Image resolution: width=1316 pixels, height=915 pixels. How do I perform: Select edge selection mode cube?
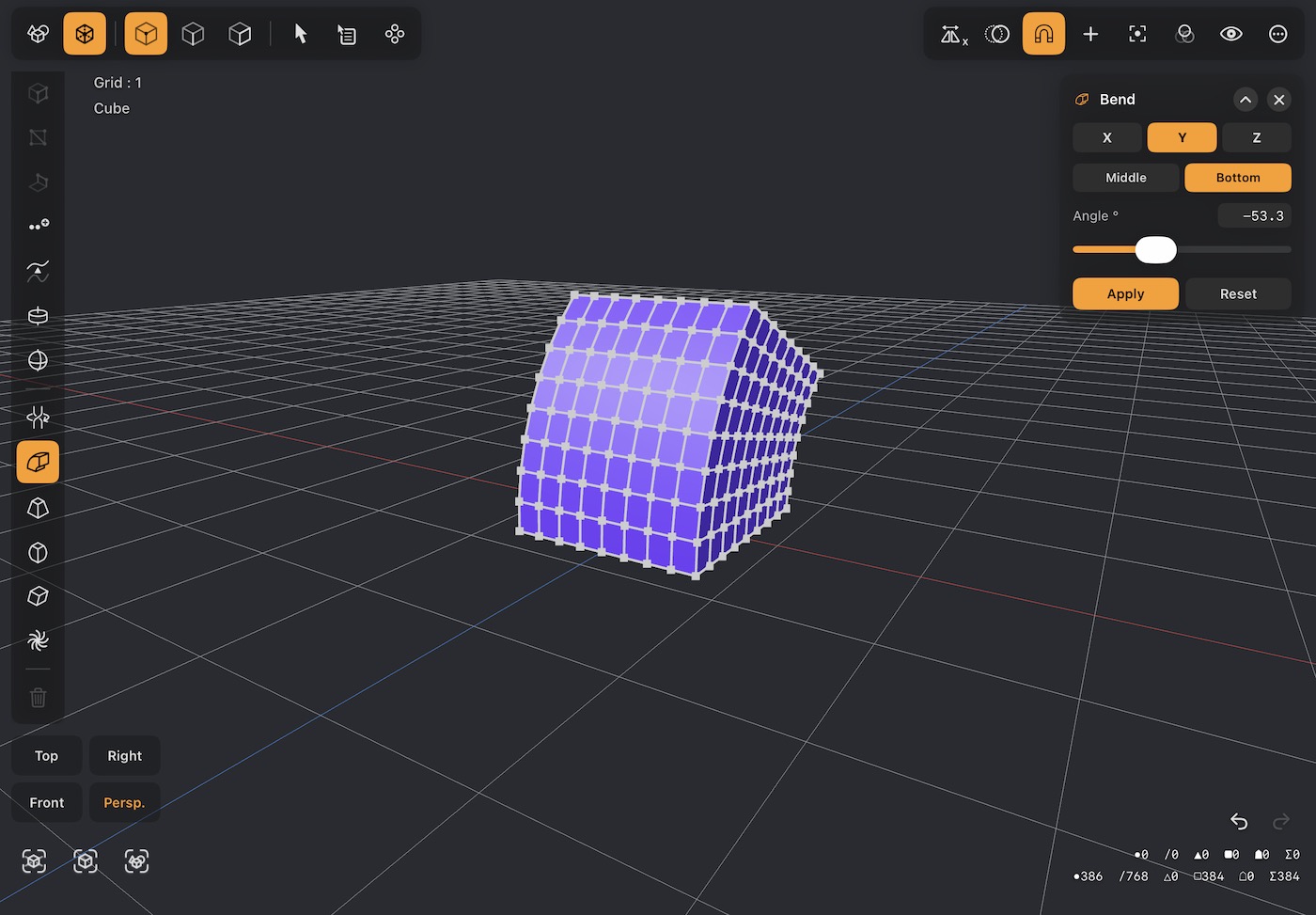pos(193,34)
